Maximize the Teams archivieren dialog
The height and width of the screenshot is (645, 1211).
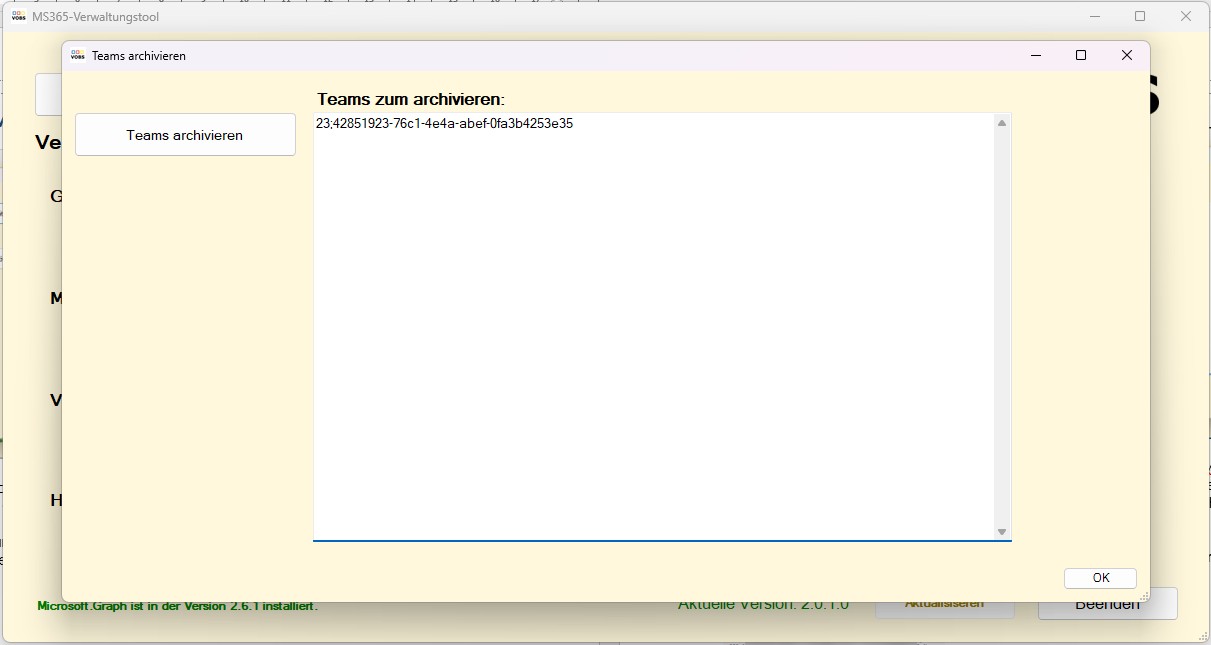pos(1081,56)
